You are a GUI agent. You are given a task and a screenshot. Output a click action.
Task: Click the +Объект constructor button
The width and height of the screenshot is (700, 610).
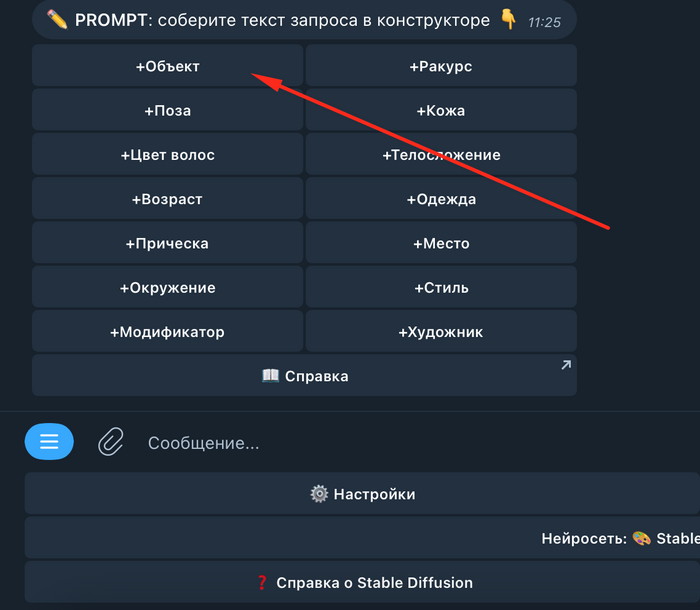point(167,66)
